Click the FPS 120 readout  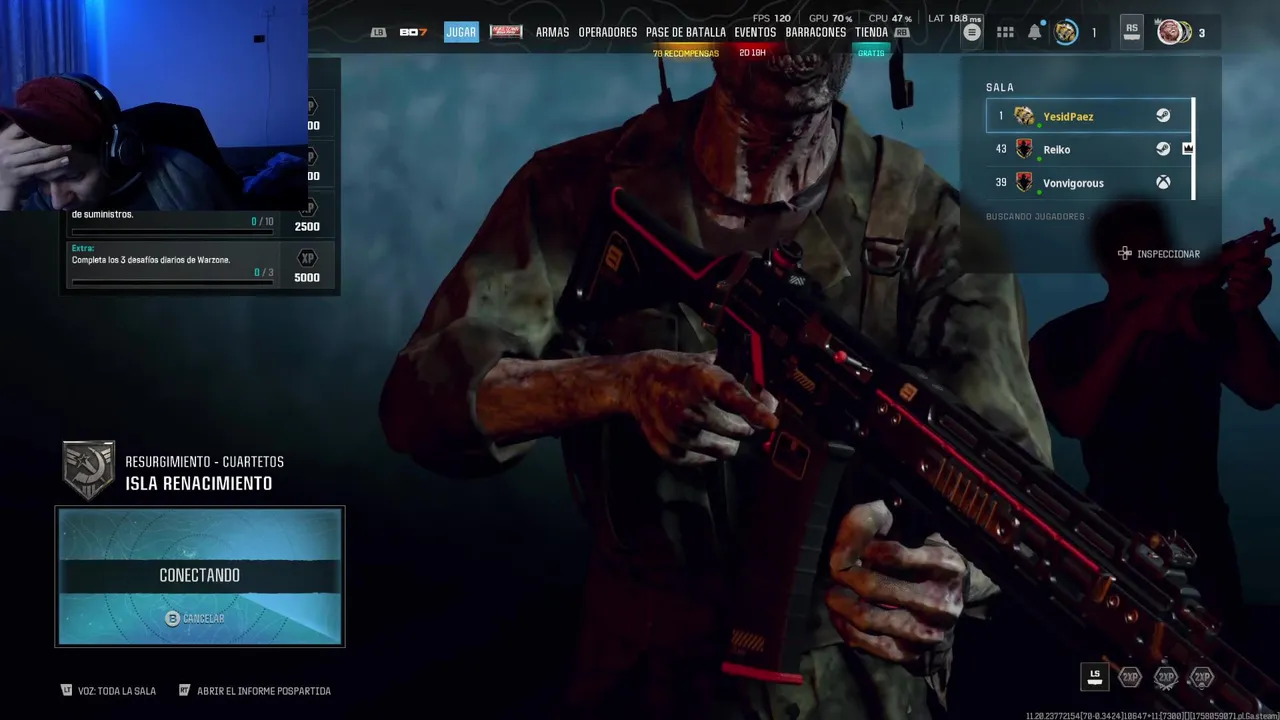click(771, 18)
